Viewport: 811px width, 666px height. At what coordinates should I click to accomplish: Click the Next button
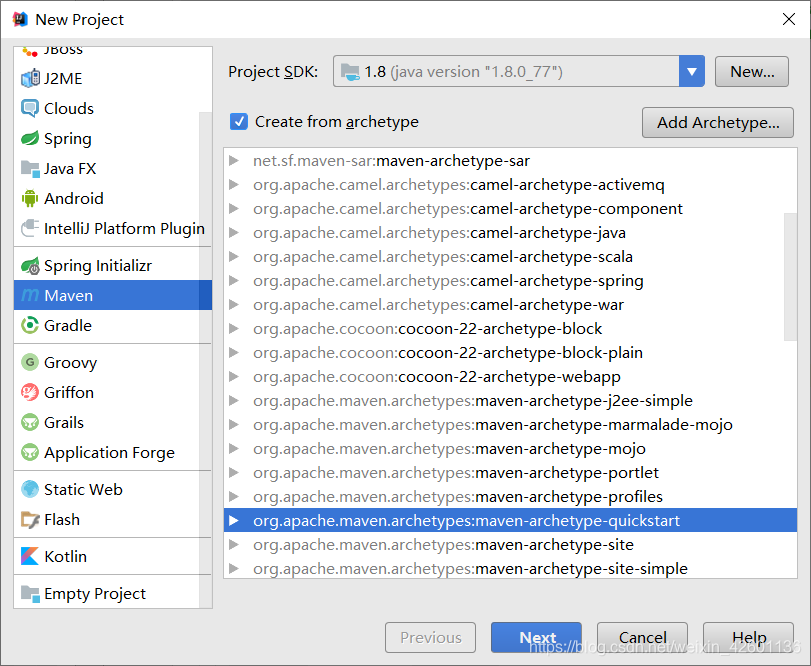tap(537, 638)
